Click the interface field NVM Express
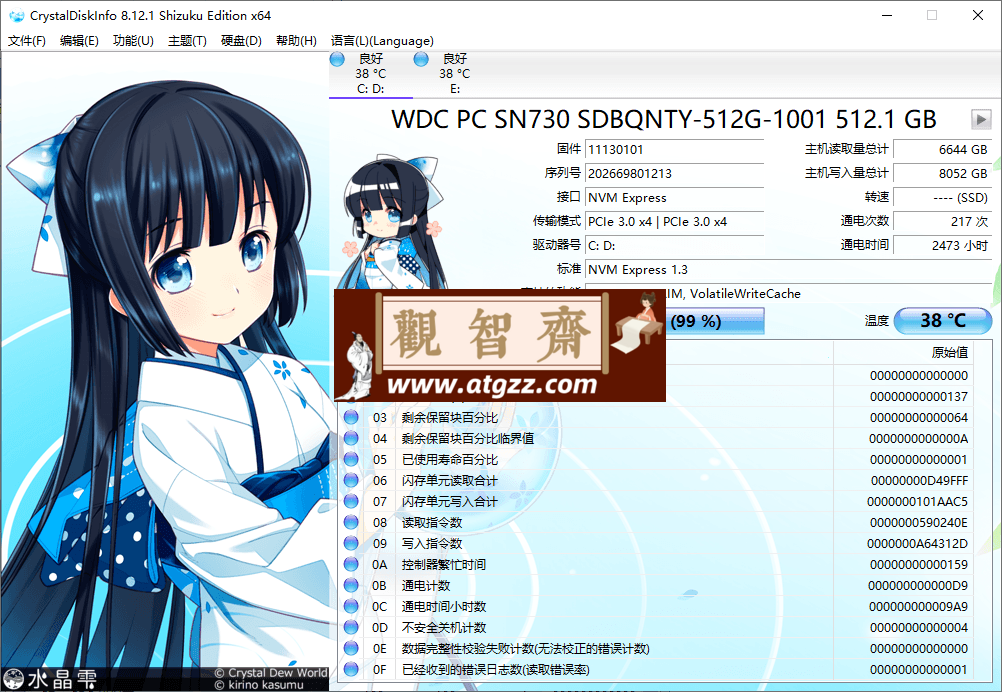 pos(674,197)
